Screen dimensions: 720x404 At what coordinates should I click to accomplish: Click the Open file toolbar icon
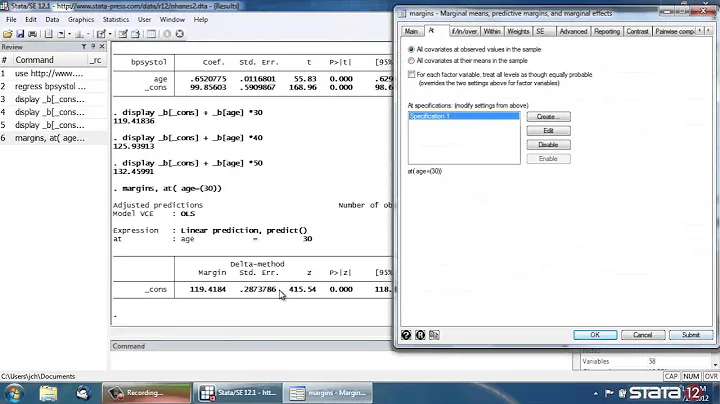pos(8,34)
